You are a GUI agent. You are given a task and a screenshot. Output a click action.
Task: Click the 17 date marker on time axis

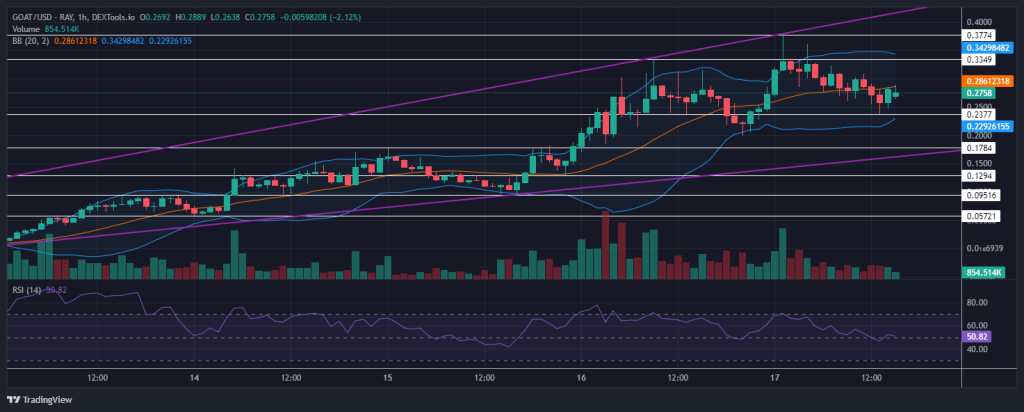775,378
